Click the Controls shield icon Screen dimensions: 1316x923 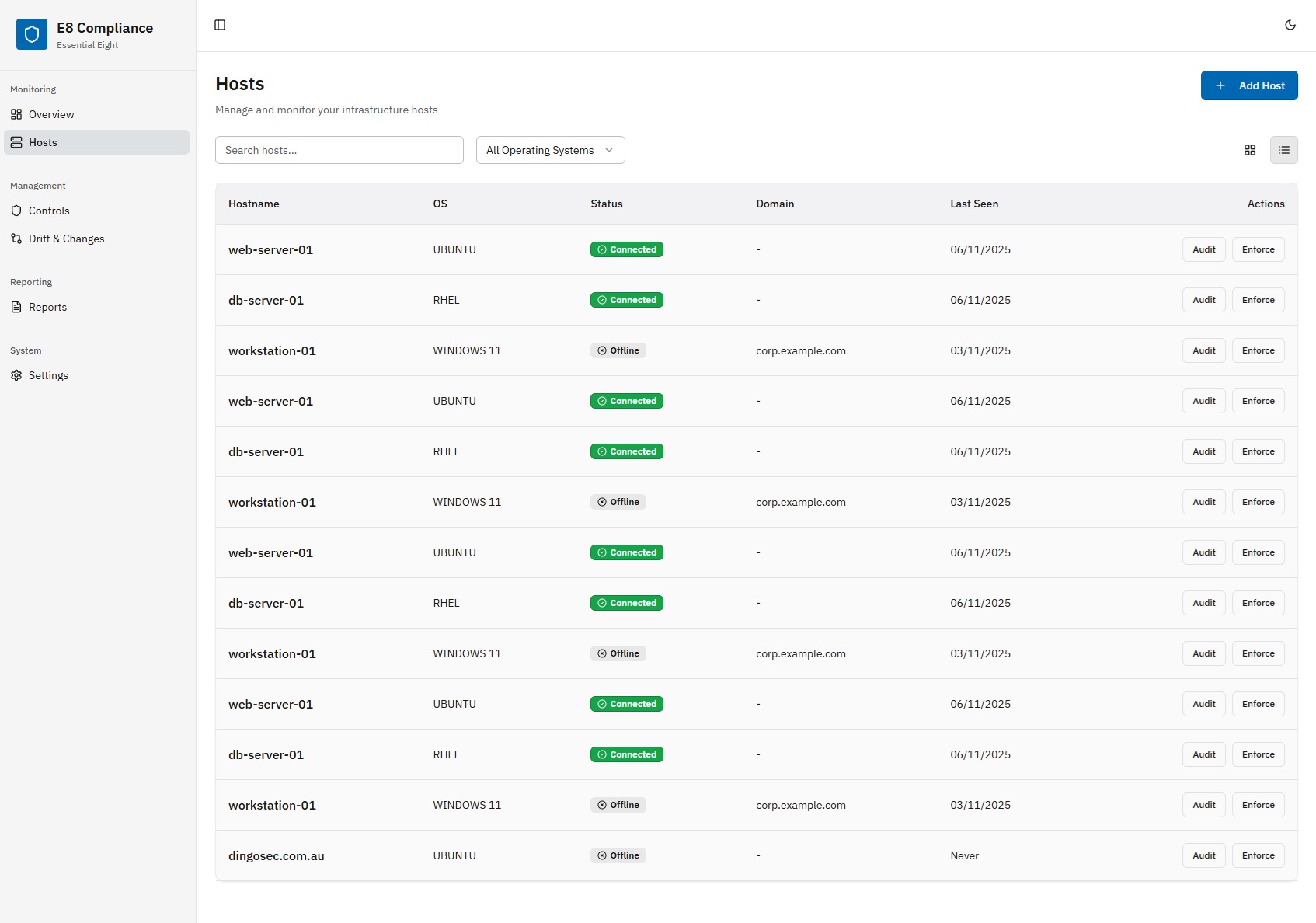pyautogui.click(x=16, y=210)
